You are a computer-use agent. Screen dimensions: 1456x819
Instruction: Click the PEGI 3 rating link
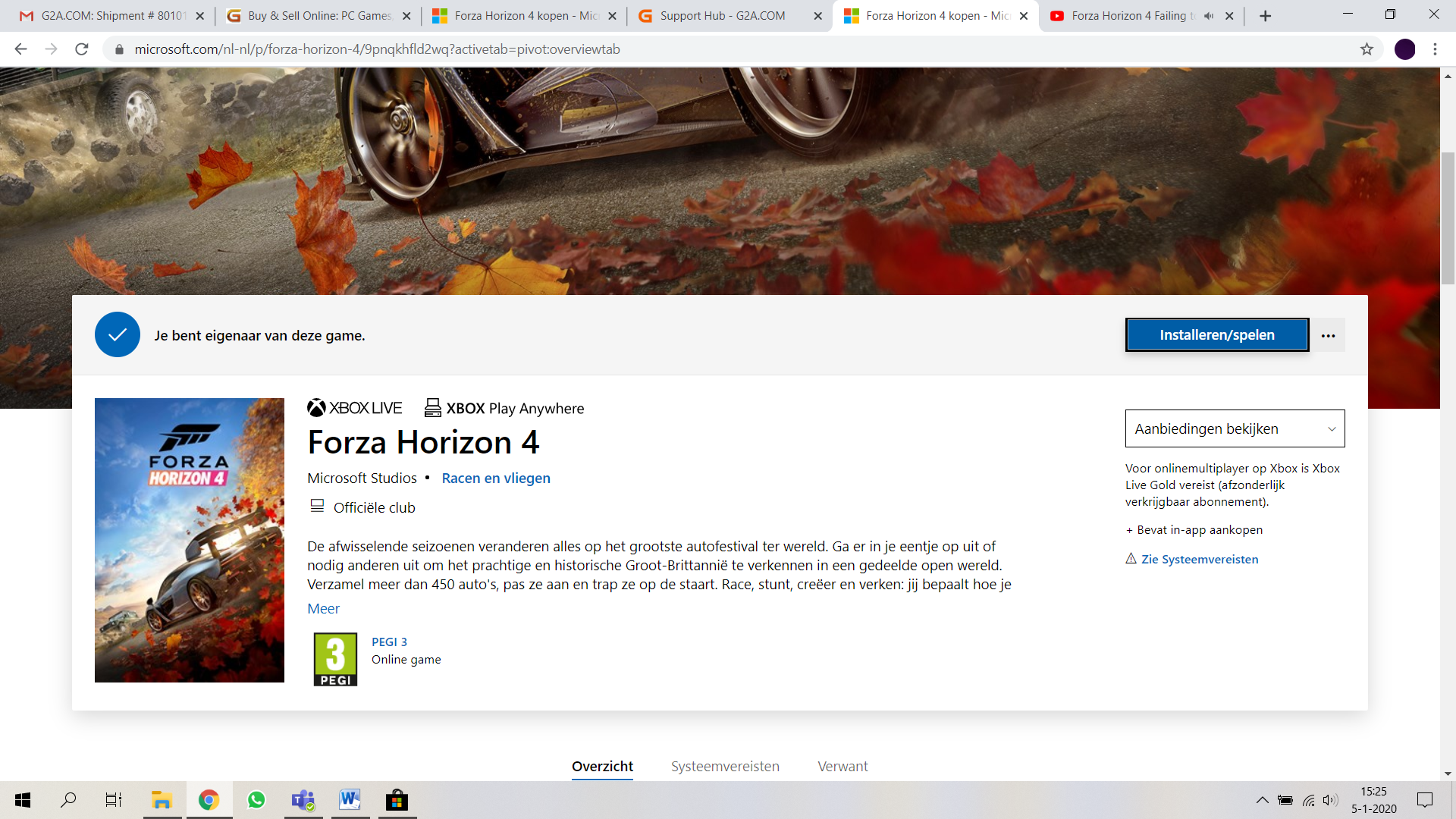[389, 642]
